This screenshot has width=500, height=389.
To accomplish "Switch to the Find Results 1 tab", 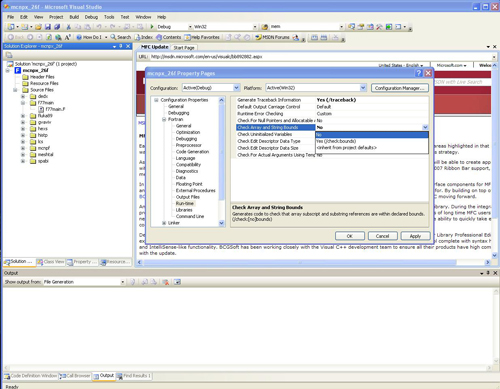I will tap(134, 376).
